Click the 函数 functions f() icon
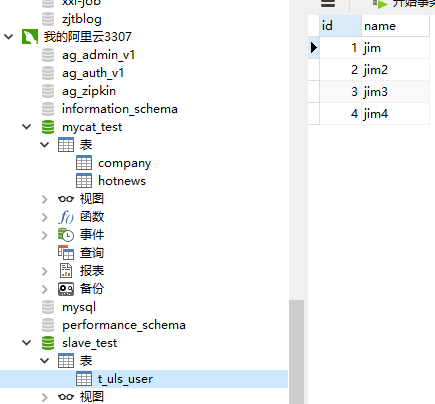 tap(66, 217)
